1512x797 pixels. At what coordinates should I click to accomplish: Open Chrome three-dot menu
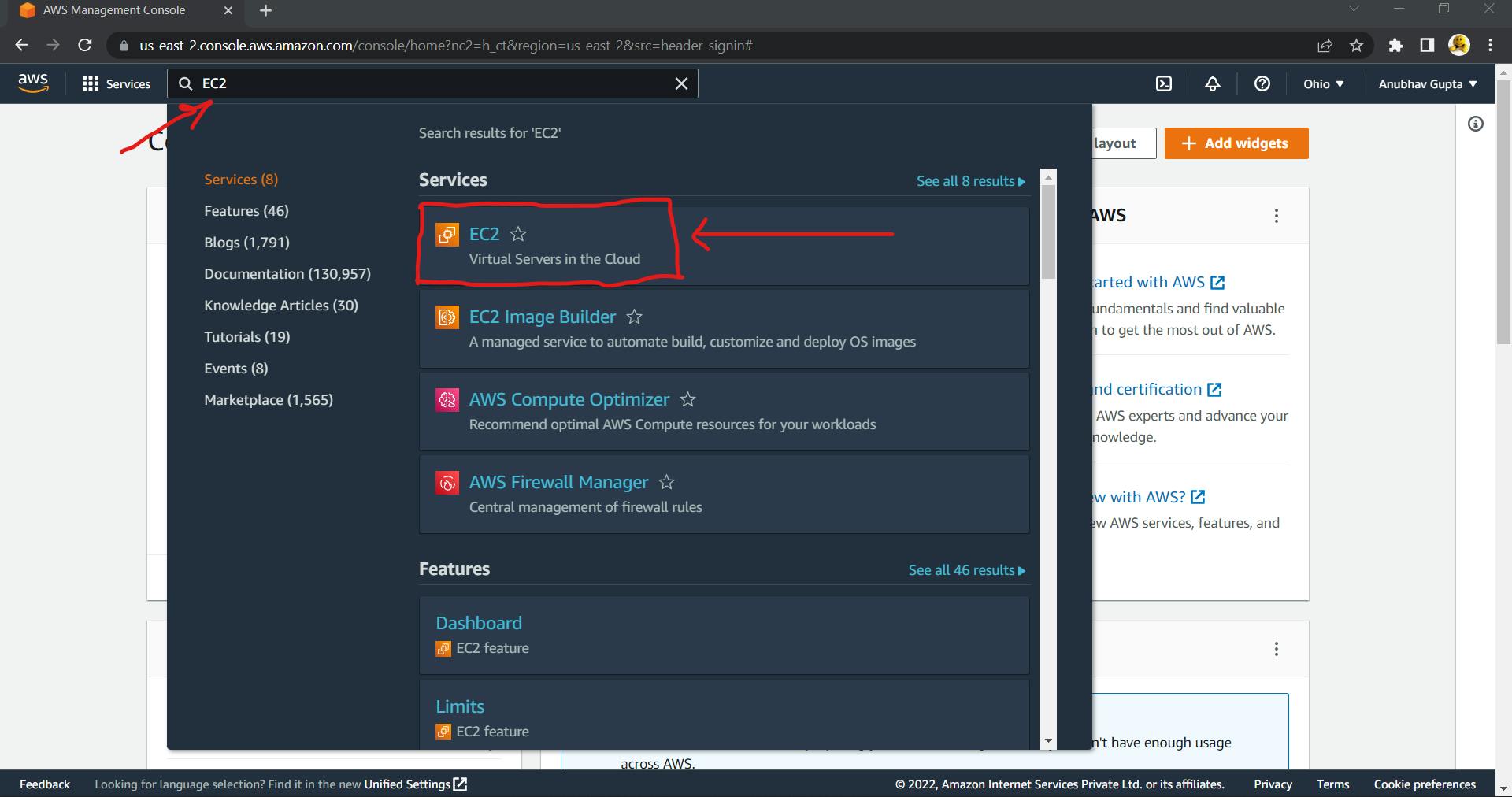[x=1491, y=46]
